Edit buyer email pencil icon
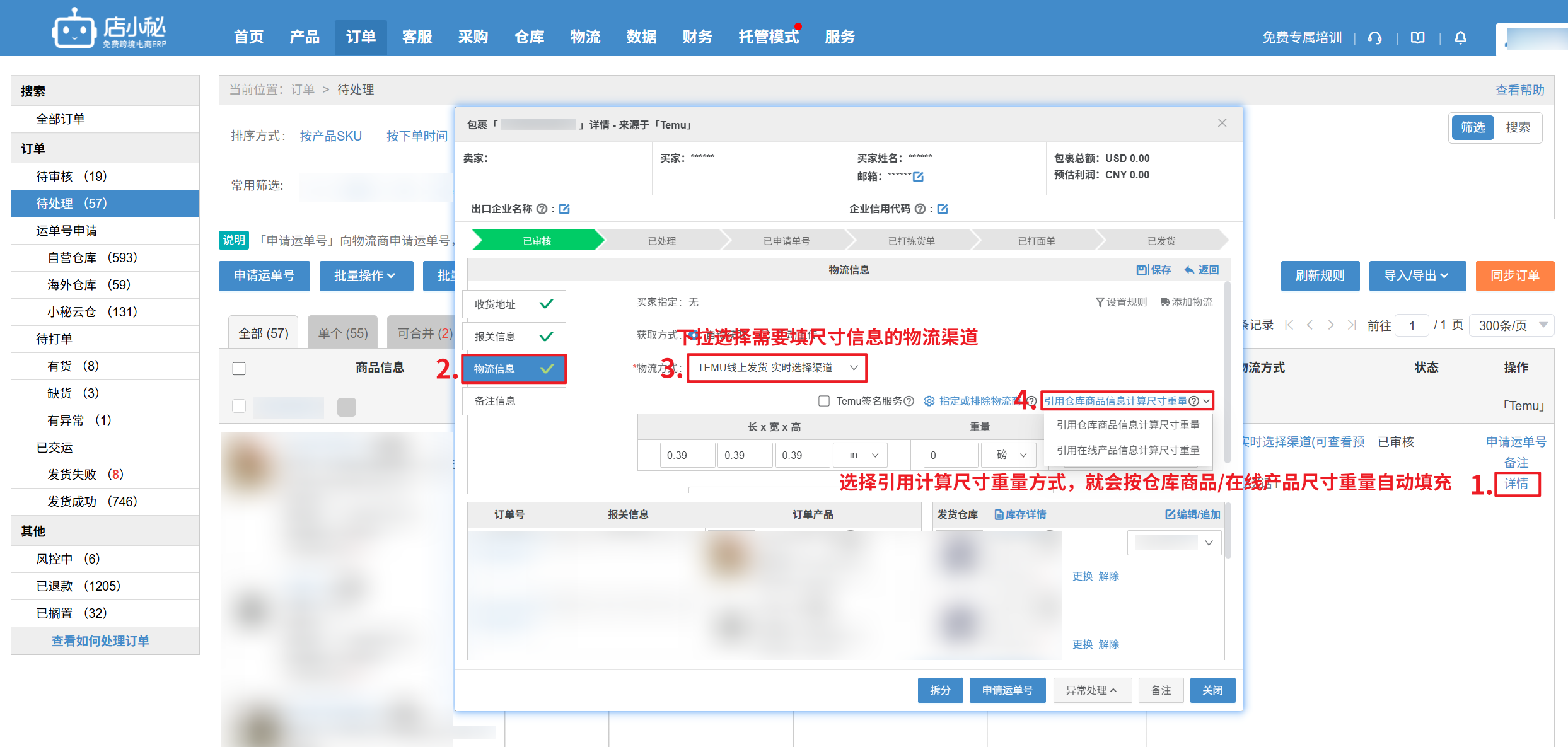This screenshot has width=1568, height=747. 918,177
